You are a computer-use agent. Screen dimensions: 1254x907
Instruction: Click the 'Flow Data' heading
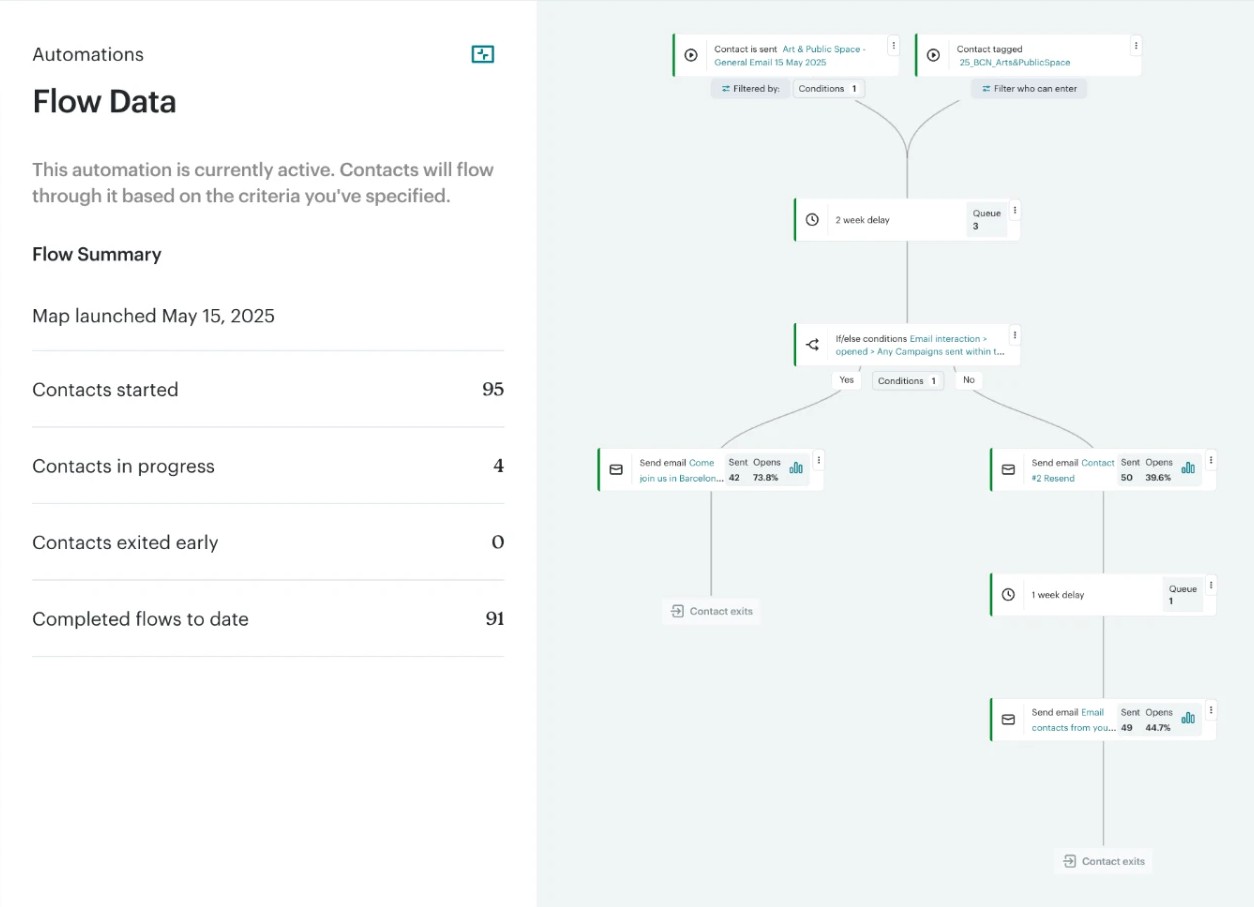(104, 102)
